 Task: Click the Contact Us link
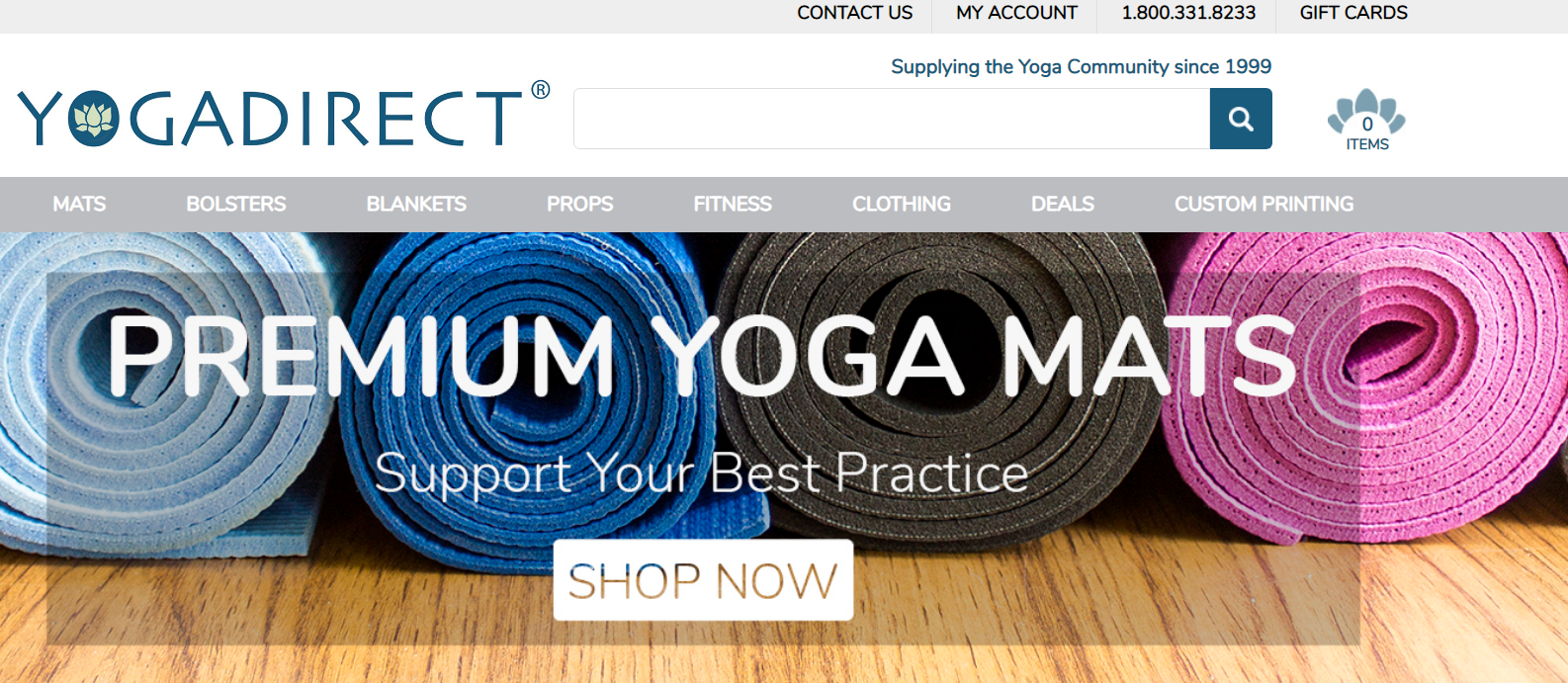pos(855,13)
